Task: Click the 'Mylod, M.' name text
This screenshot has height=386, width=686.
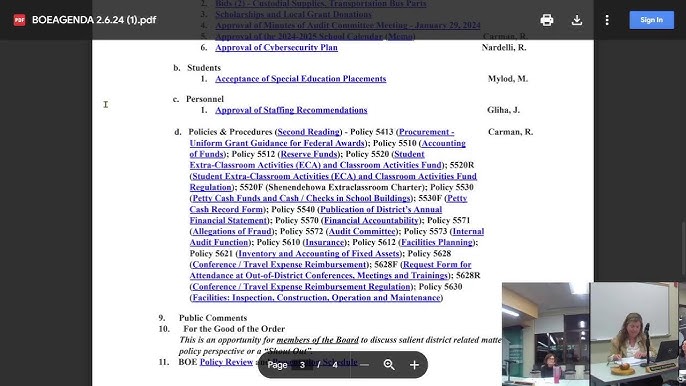Action: pos(508,79)
